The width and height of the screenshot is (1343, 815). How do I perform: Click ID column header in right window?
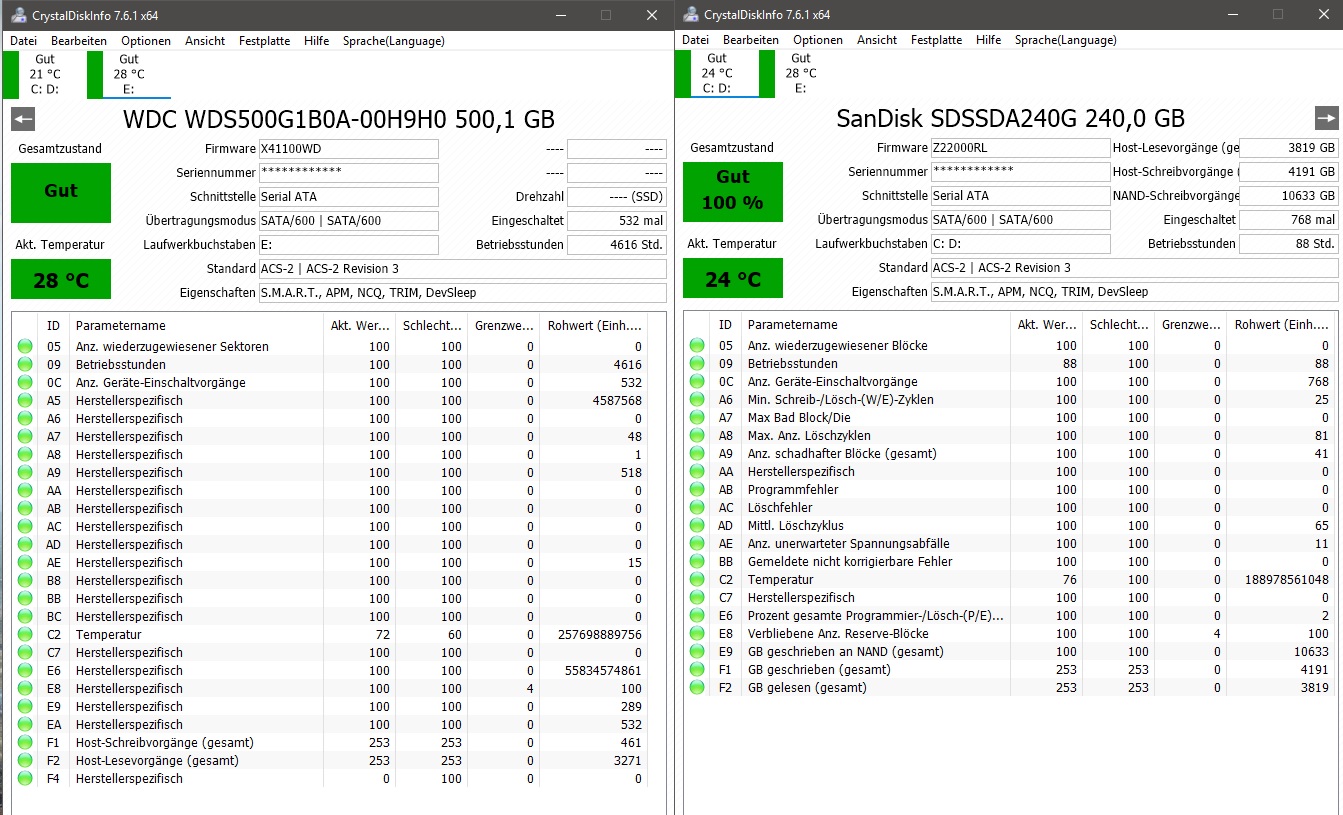pyautogui.click(x=727, y=325)
